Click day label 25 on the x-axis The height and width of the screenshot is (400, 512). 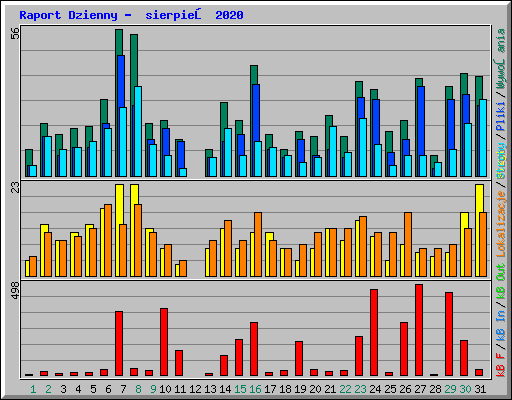click(x=390, y=389)
